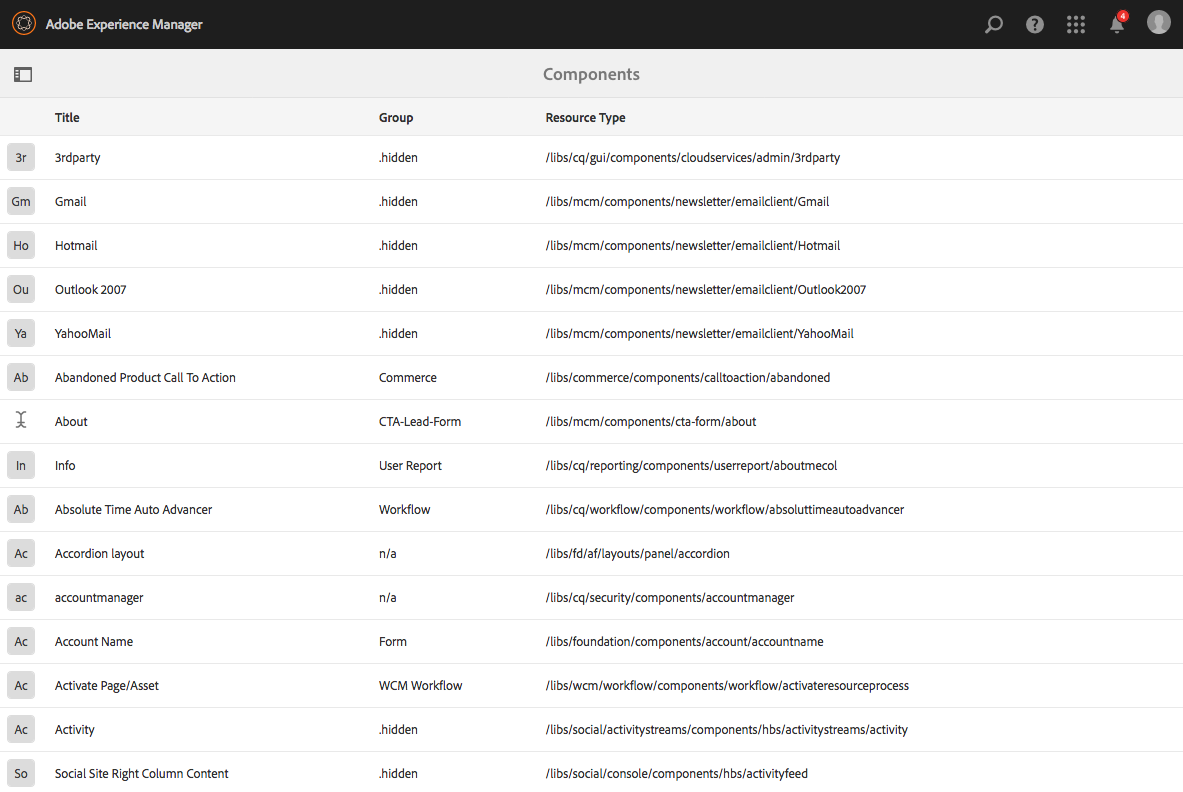This screenshot has width=1183, height=792.
Task: Click the Ou icon for Outlook 2007
Action: [x=21, y=290]
